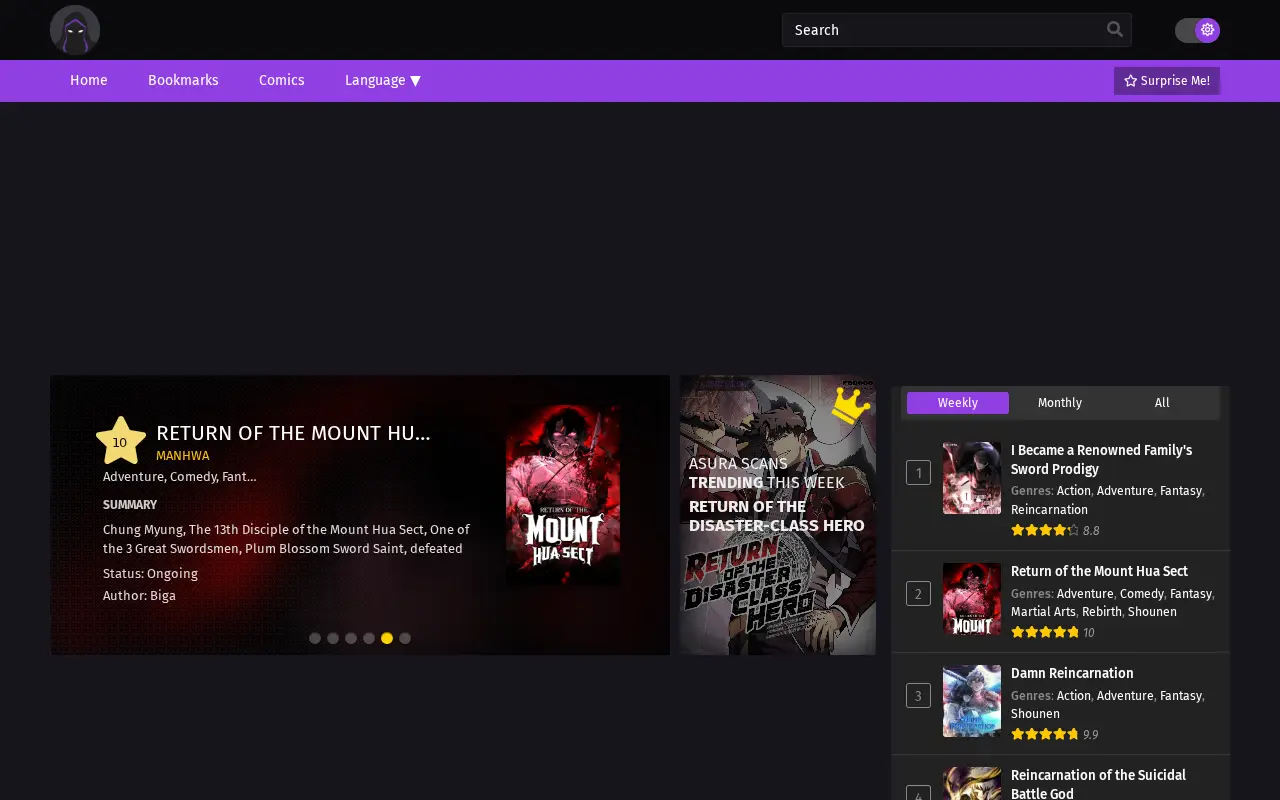1280x800 pixels.
Task: Click the Sword Prodigy ranking thumbnail
Action: pyautogui.click(x=972, y=478)
